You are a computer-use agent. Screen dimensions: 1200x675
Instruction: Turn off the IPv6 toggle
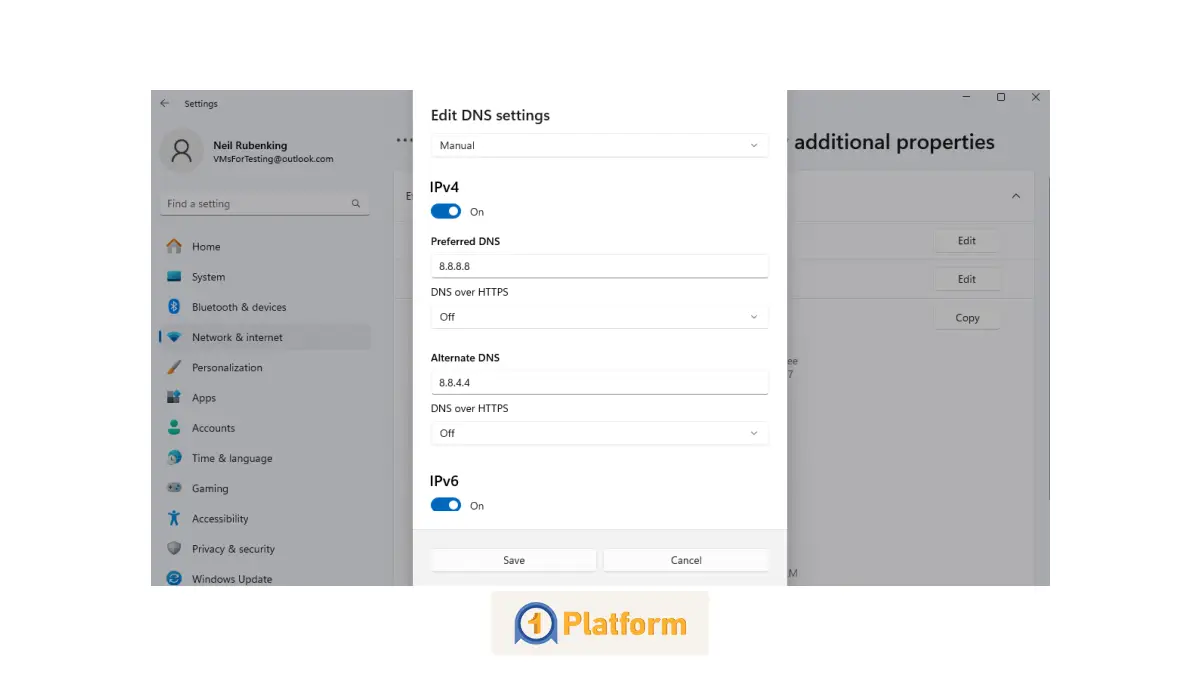coord(446,505)
